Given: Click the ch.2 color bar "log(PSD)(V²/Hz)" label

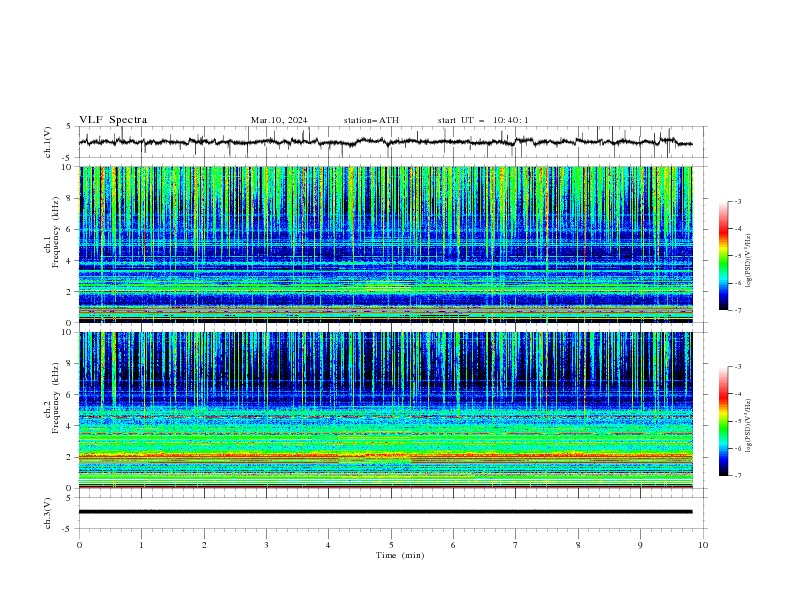Looking at the screenshot, I should tap(749, 425).
